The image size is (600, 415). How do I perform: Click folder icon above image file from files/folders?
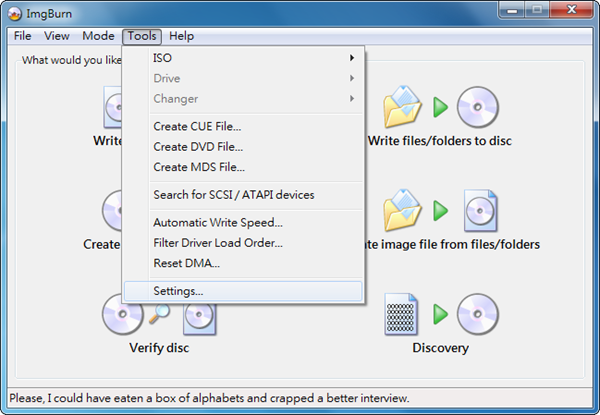402,210
